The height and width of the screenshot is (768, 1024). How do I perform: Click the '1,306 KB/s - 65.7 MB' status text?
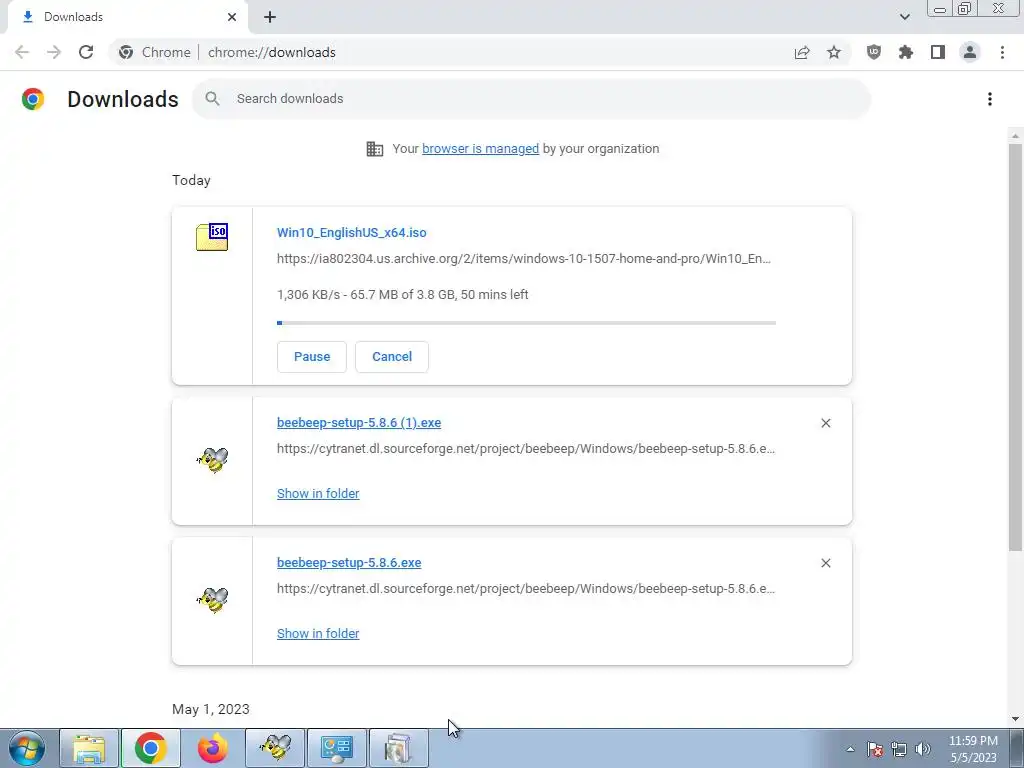click(402, 295)
